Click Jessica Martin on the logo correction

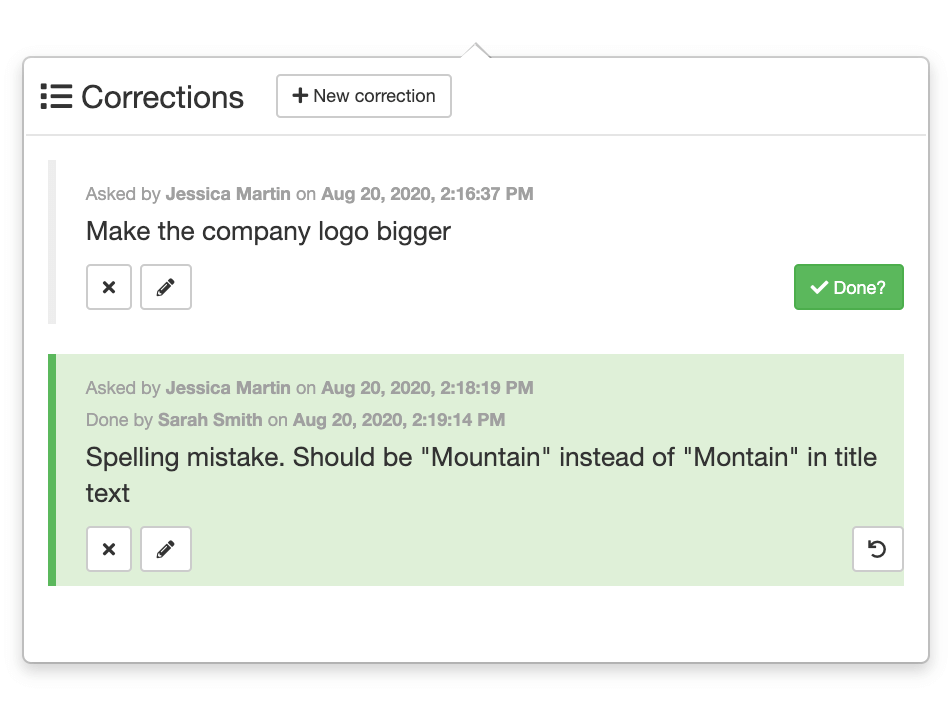[x=228, y=194]
